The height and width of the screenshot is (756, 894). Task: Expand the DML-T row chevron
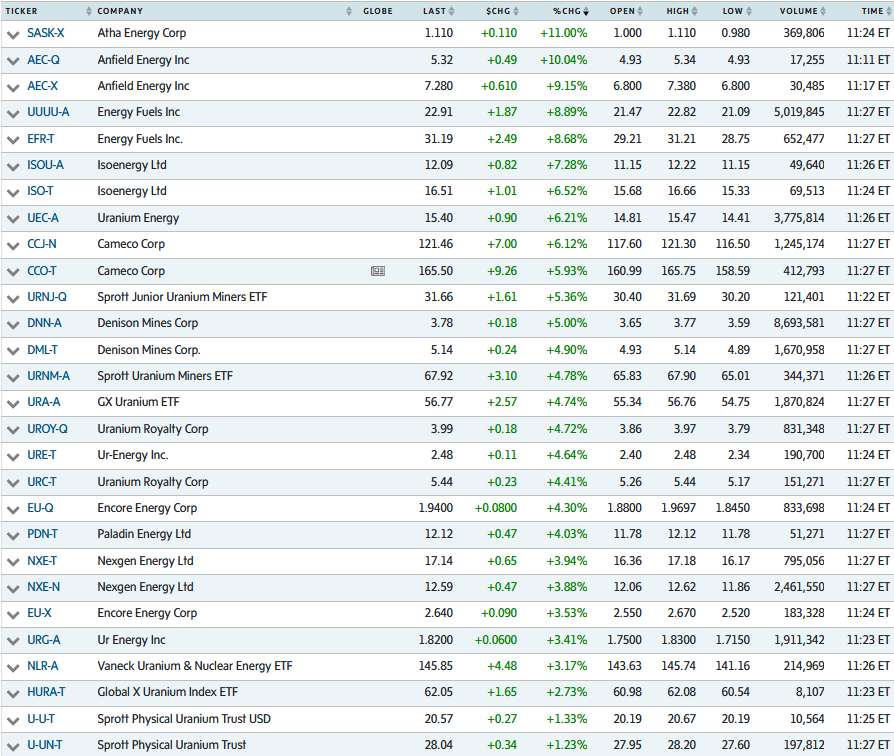click(13, 351)
